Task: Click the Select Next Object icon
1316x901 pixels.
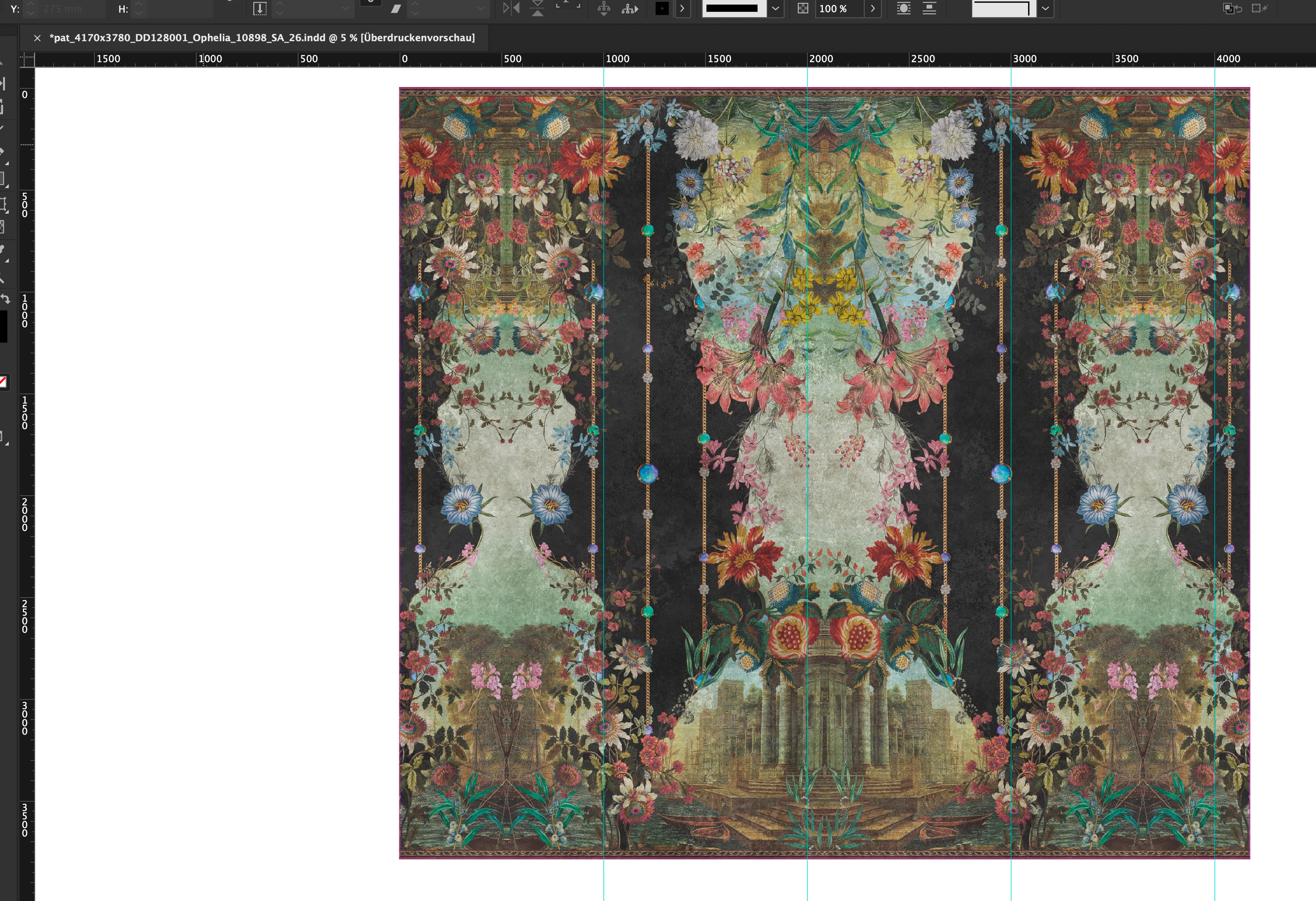Action: 630,8
